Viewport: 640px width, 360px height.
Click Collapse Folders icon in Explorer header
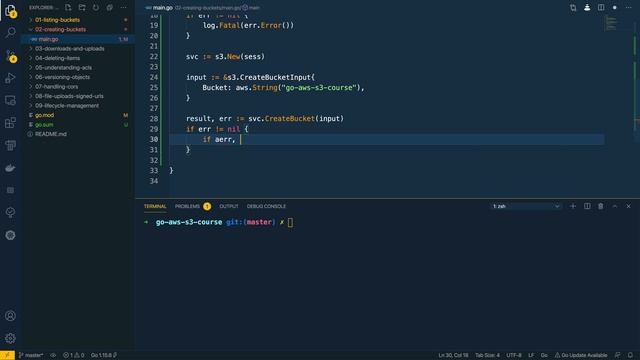109,7
